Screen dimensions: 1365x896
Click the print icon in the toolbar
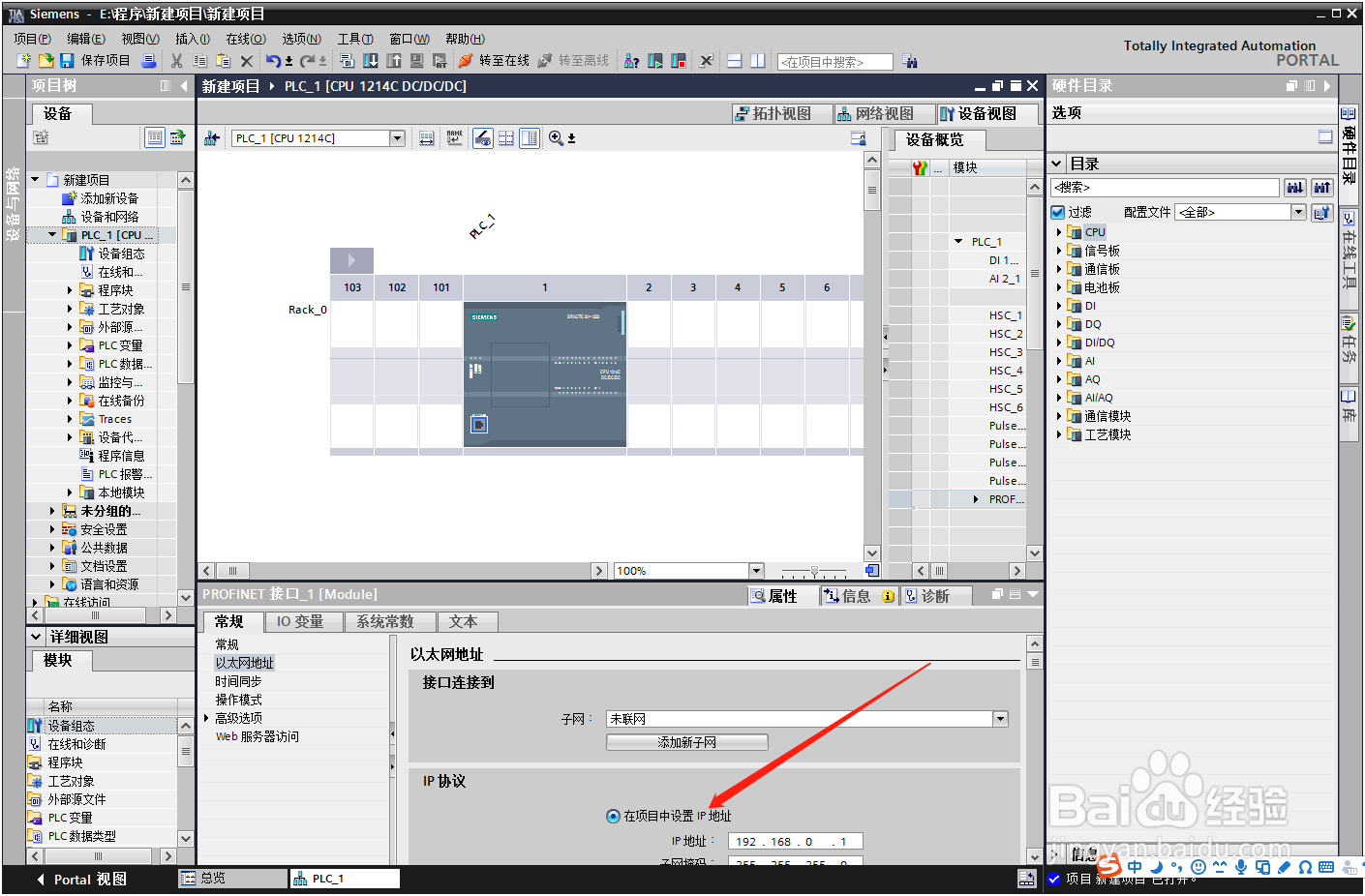(149, 61)
